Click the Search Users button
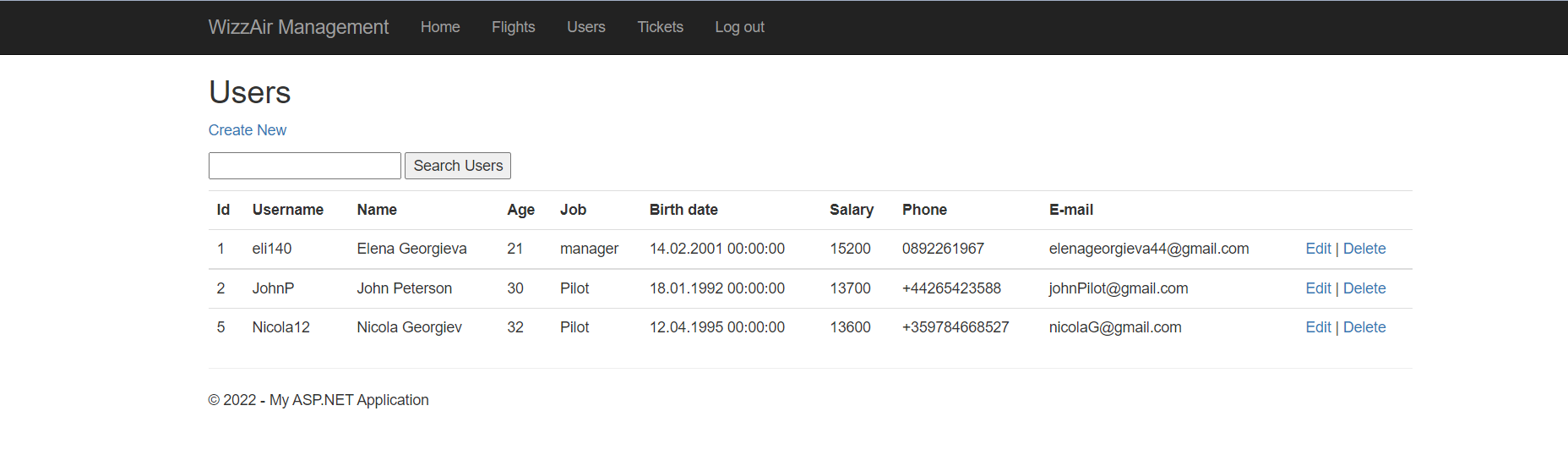The width and height of the screenshot is (1568, 455). pyautogui.click(x=458, y=166)
